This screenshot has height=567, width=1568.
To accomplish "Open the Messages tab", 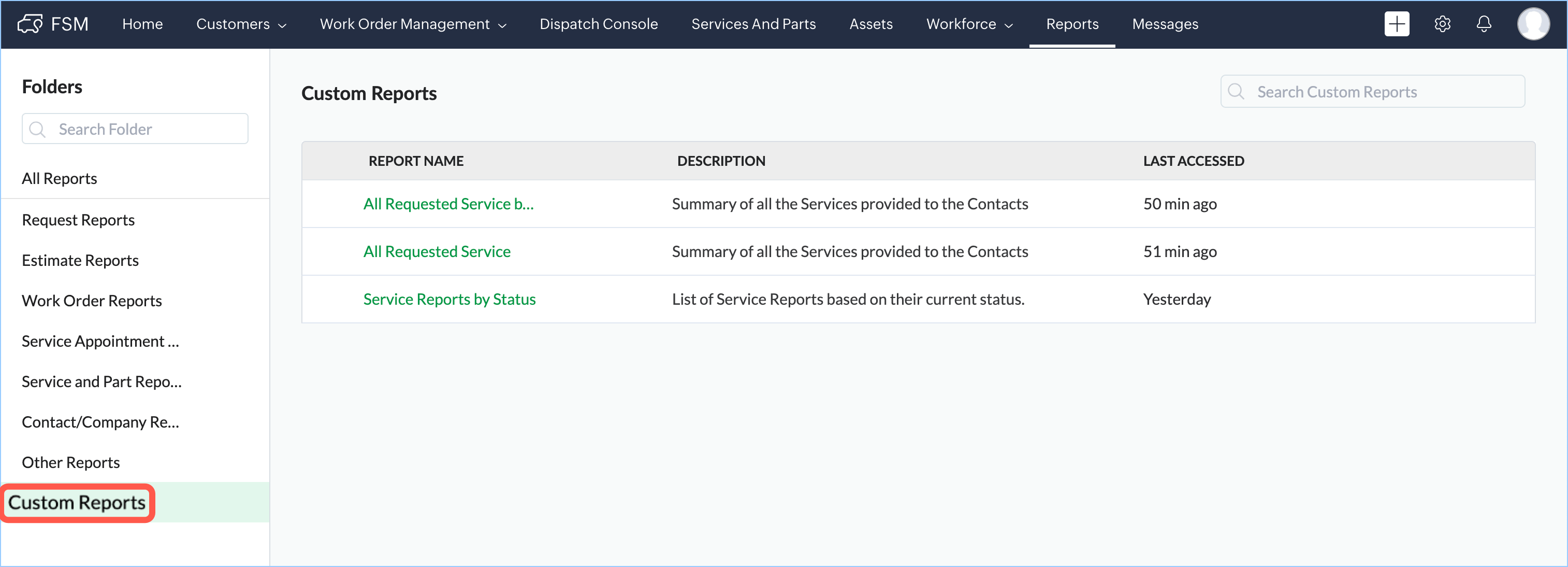I will [x=1165, y=24].
